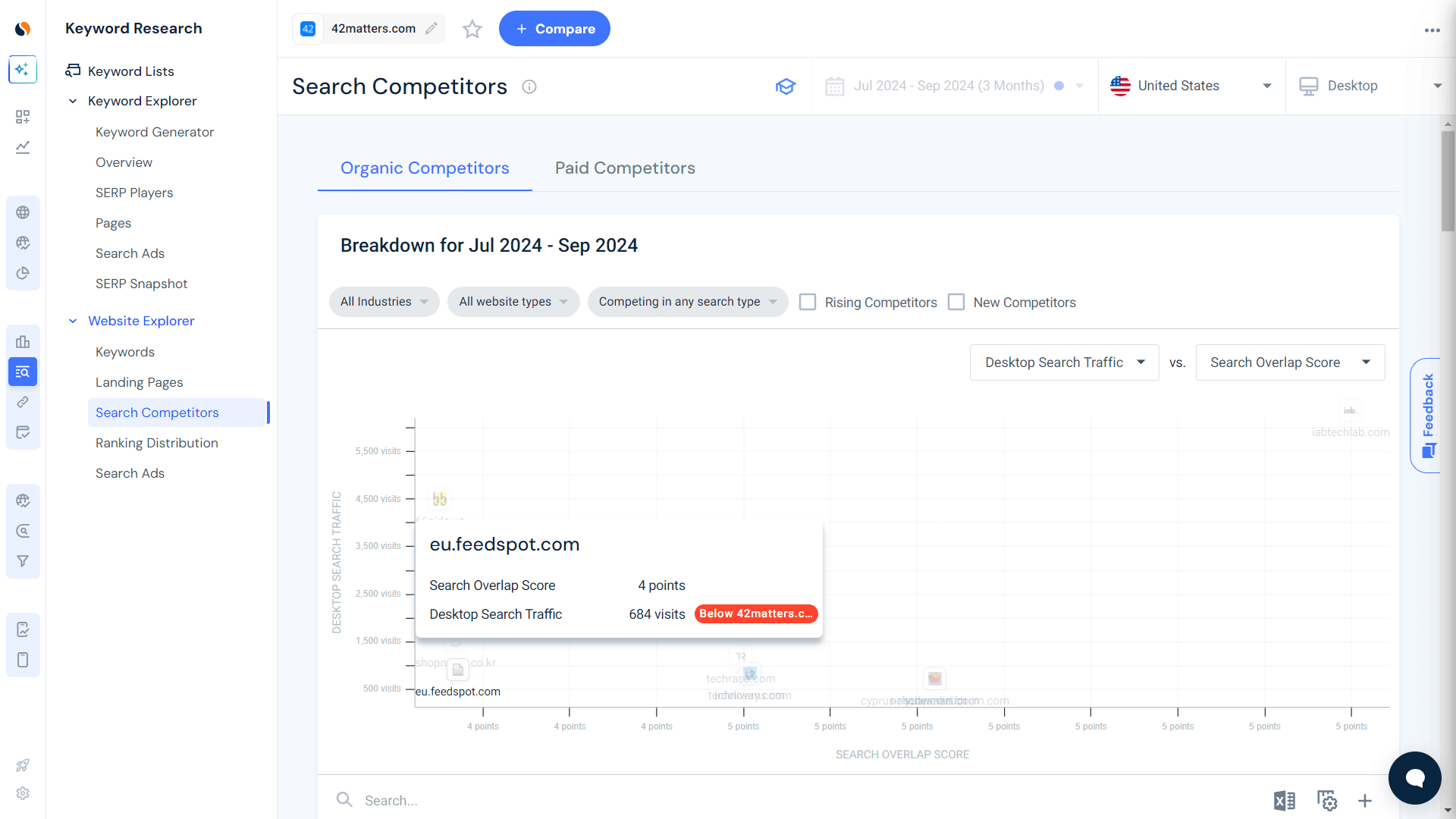Open the mobile device sidebar icon
This screenshot has height=819, width=1456.
pyautogui.click(x=23, y=660)
